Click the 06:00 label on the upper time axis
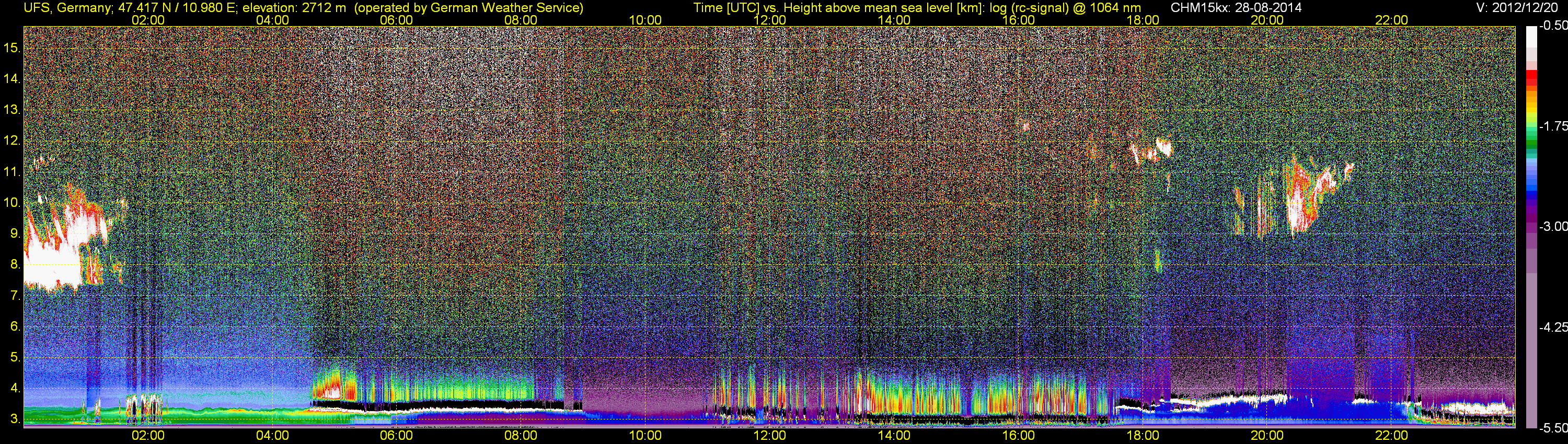Image resolution: width=1568 pixels, height=444 pixels. [x=396, y=20]
